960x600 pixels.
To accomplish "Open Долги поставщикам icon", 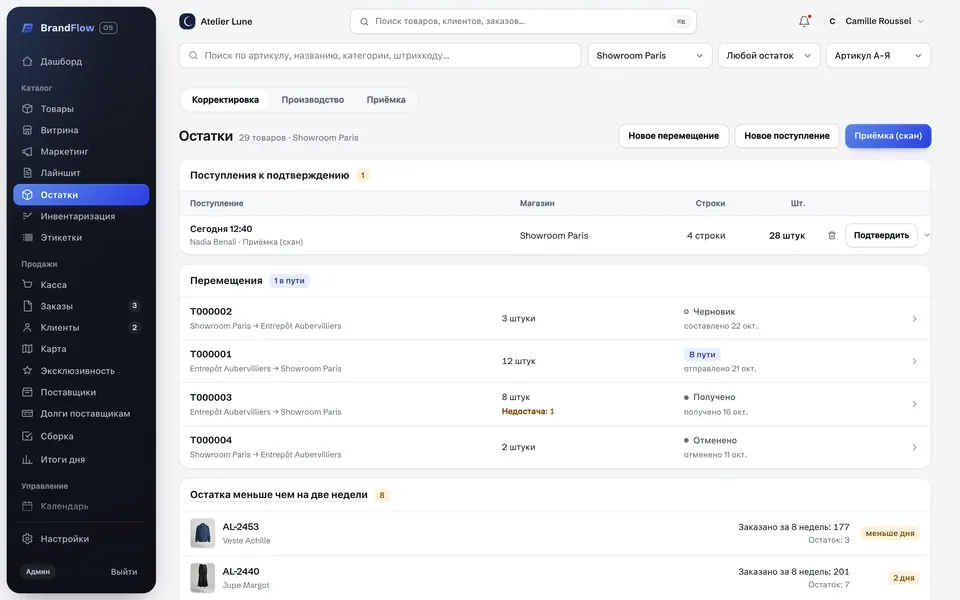I will coord(27,413).
